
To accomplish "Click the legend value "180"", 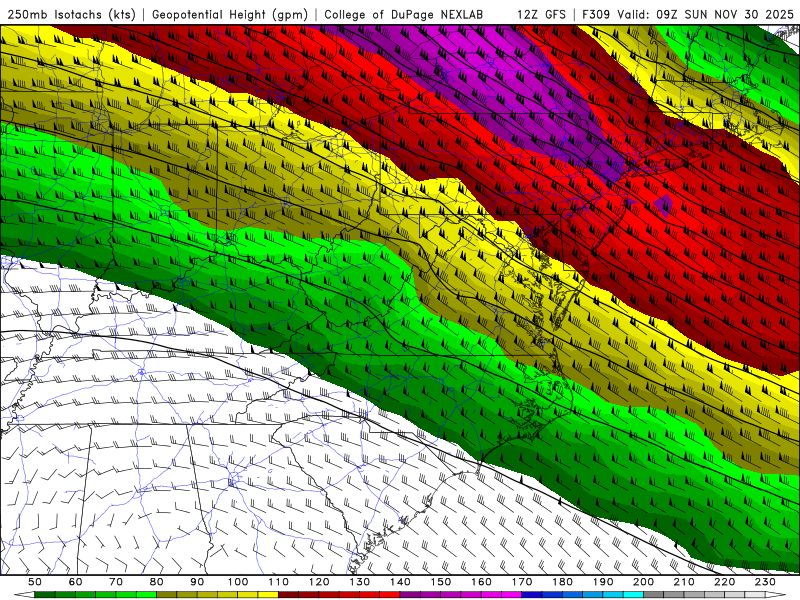I will click(562, 582).
